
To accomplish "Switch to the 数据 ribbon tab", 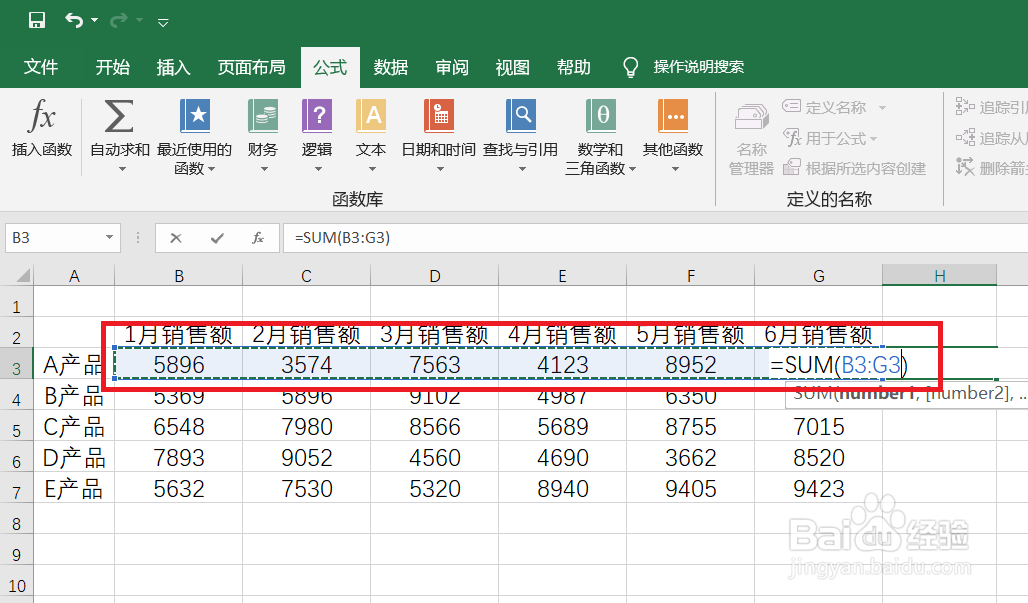I will pos(391,67).
